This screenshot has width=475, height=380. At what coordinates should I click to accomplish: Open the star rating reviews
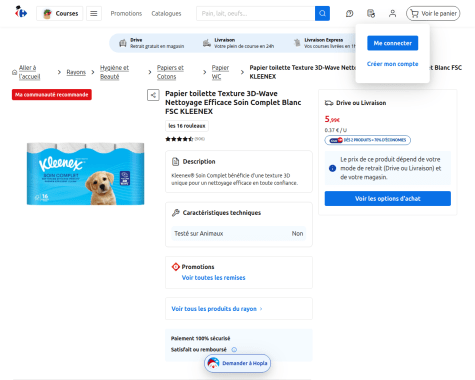coord(185,139)
